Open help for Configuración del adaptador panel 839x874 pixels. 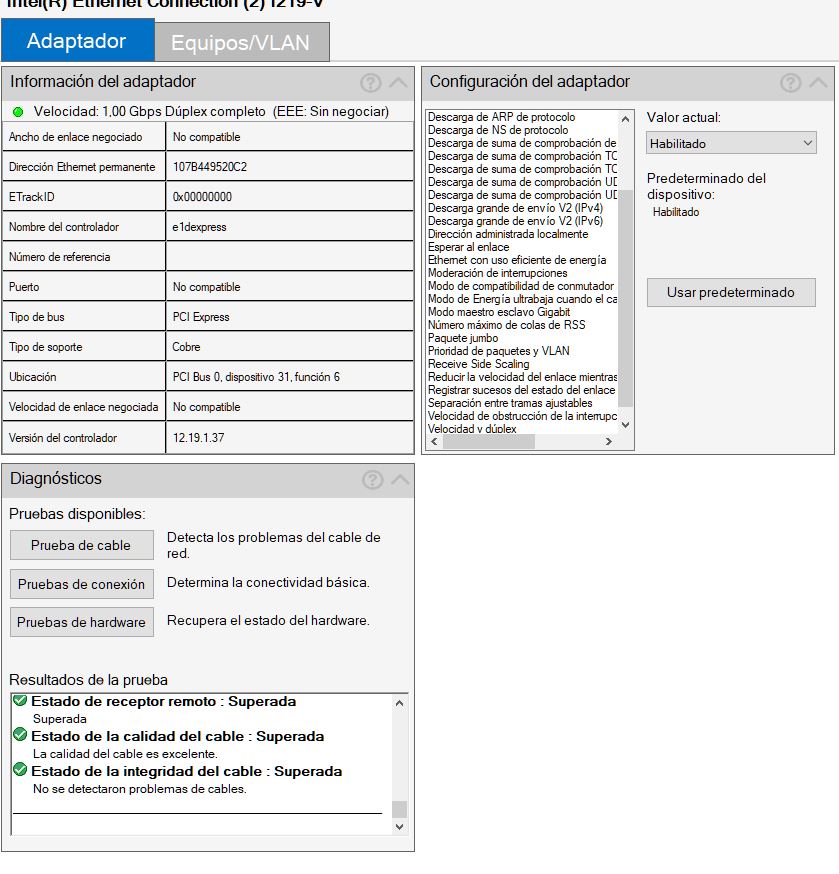(x=790, y=83)
